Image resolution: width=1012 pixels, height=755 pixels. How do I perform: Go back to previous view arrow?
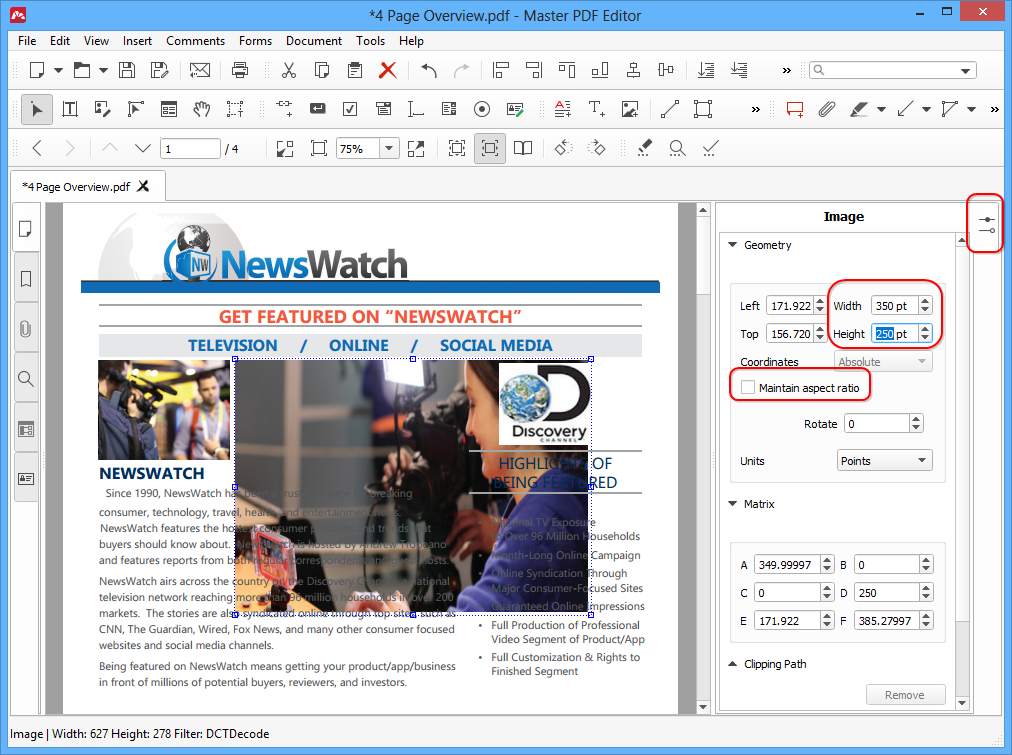tap(37, 148)
